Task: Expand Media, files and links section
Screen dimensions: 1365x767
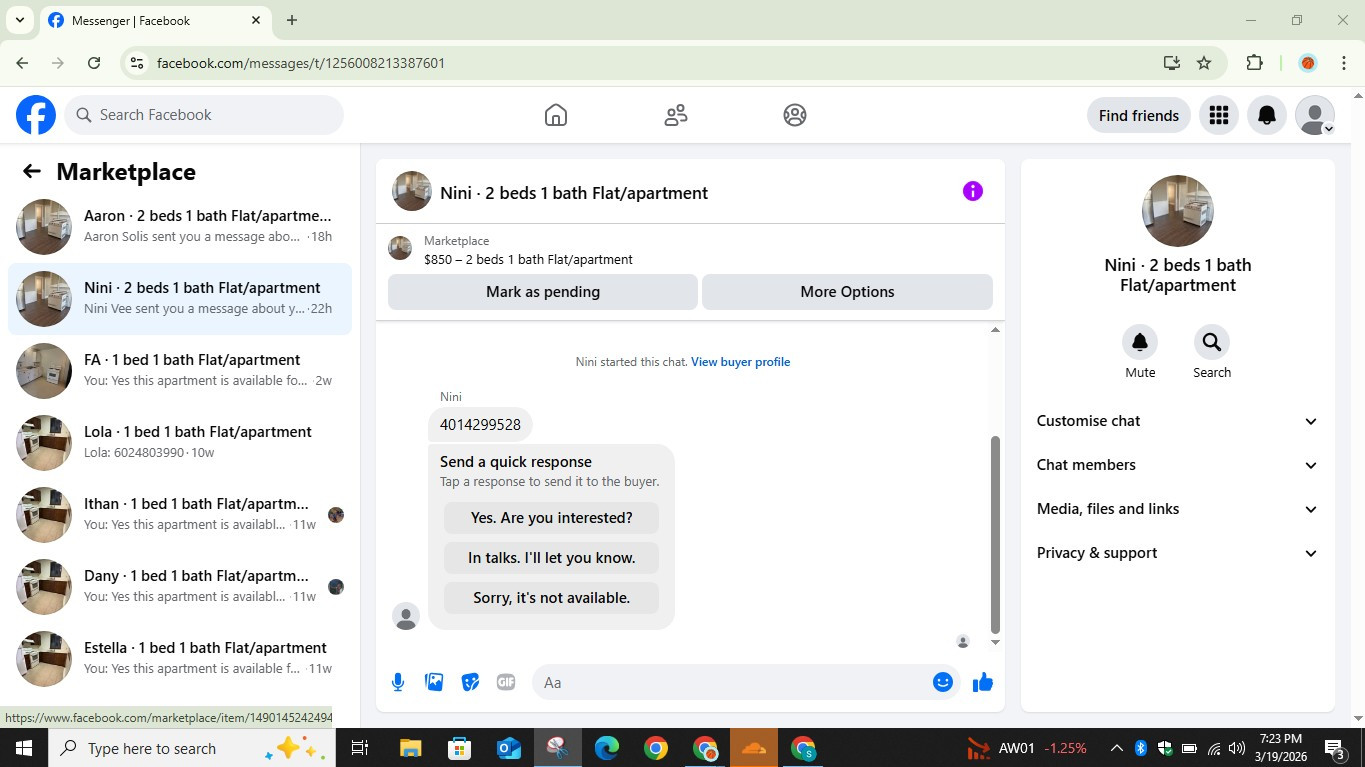Action: pyautogui.click(x=1178, y=509)
